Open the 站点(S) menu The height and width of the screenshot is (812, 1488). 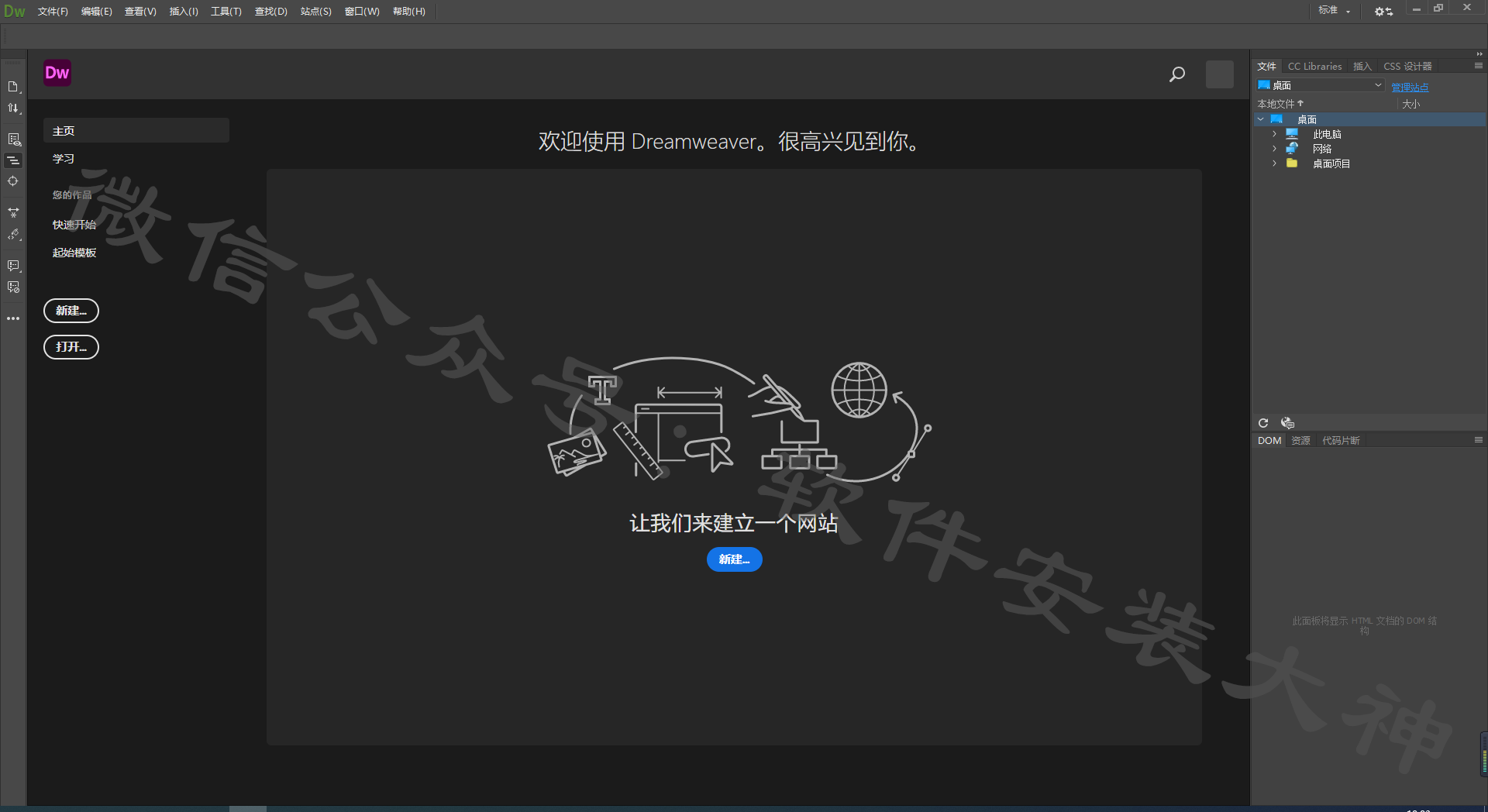pyautogui.click(x=316, y=12)
